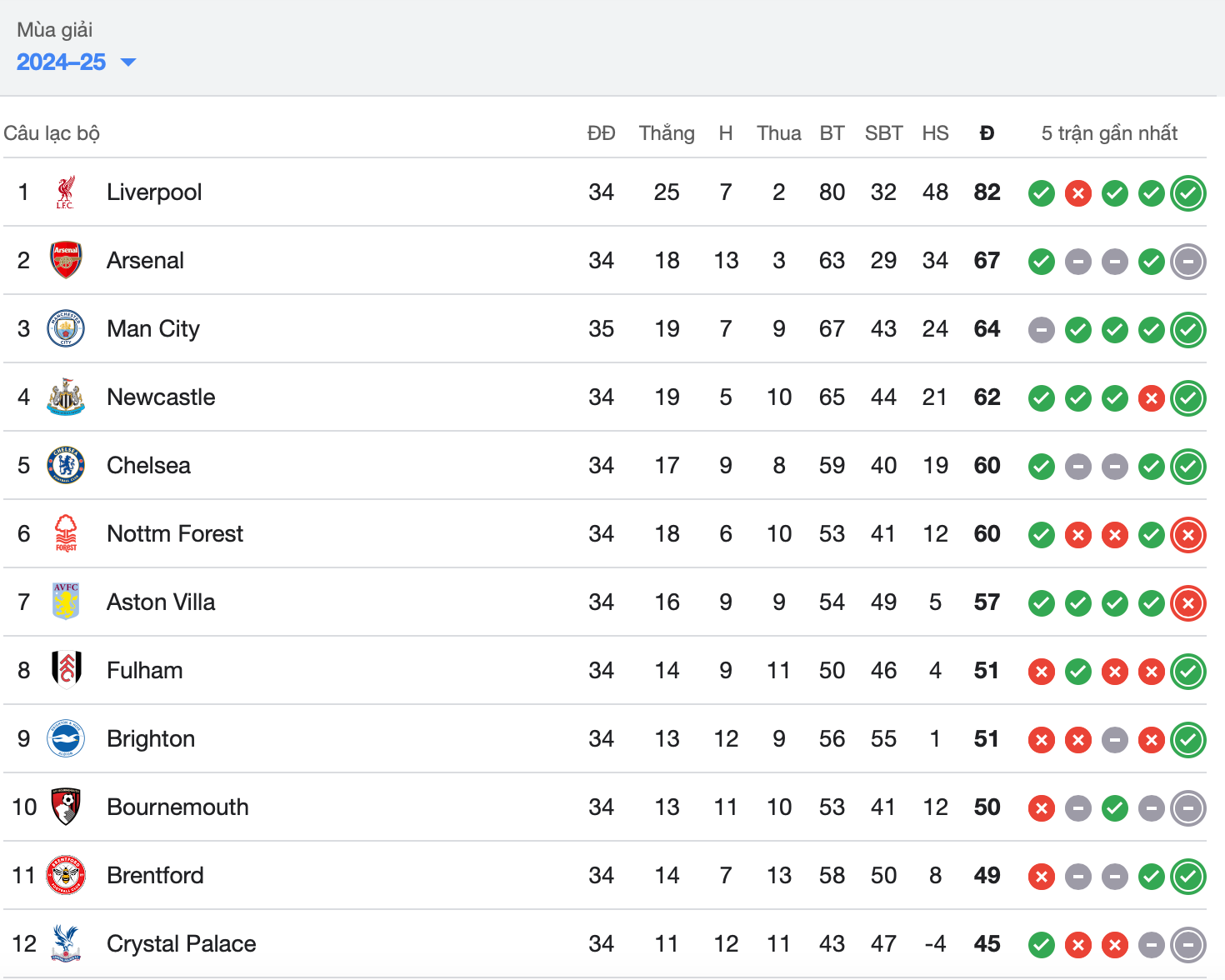Viewport: 1225px width, 980px height.
Task: Click Aston Villa's latest loss circled icon
Action: pos(1188,603)
